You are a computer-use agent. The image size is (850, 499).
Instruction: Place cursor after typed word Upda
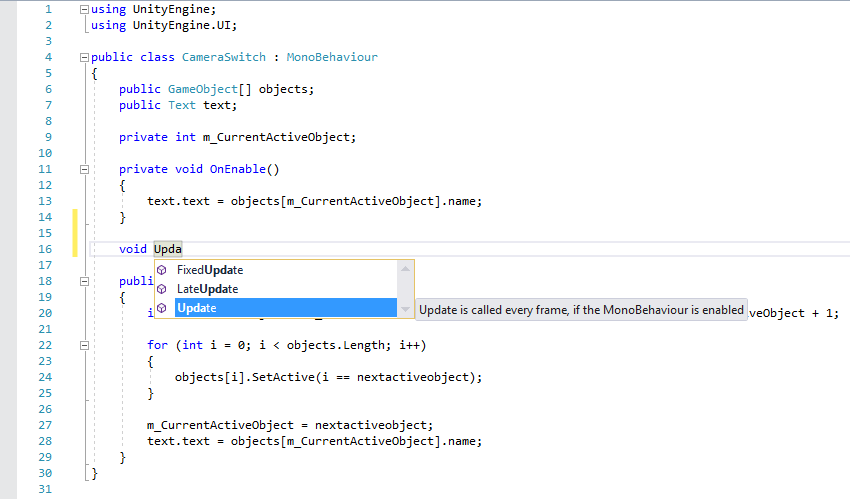coord(182,249)
